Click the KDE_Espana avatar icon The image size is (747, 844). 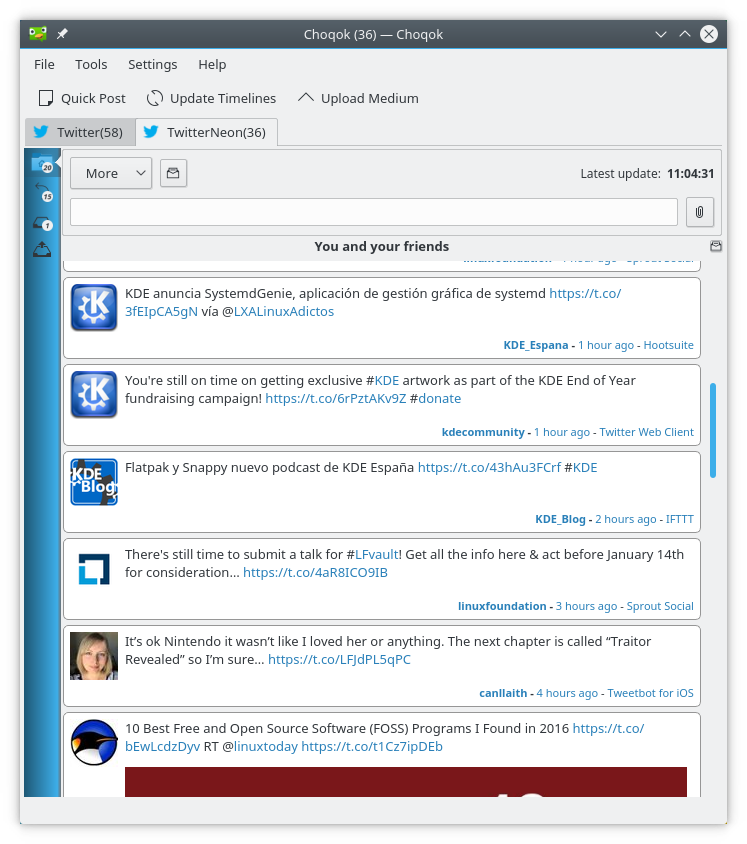tap(94, 307)
